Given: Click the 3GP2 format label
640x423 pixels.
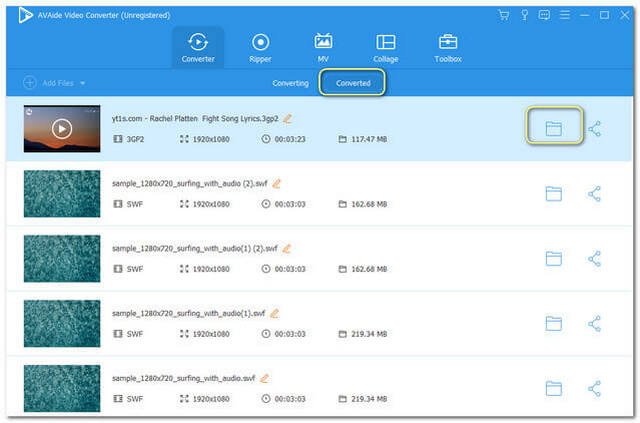Looking at the screenshot, I should pyautogui.click(x=135, y=139).
